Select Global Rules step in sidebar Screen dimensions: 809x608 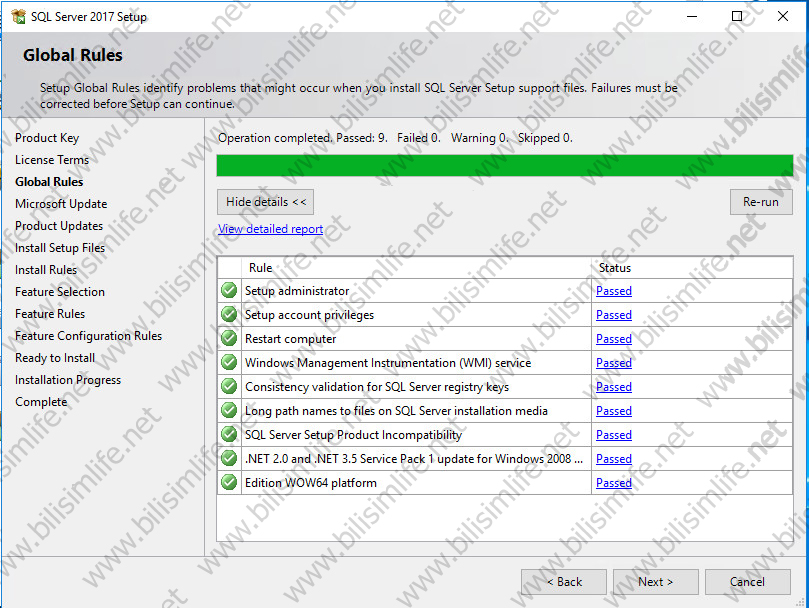[x=49, y=182]
